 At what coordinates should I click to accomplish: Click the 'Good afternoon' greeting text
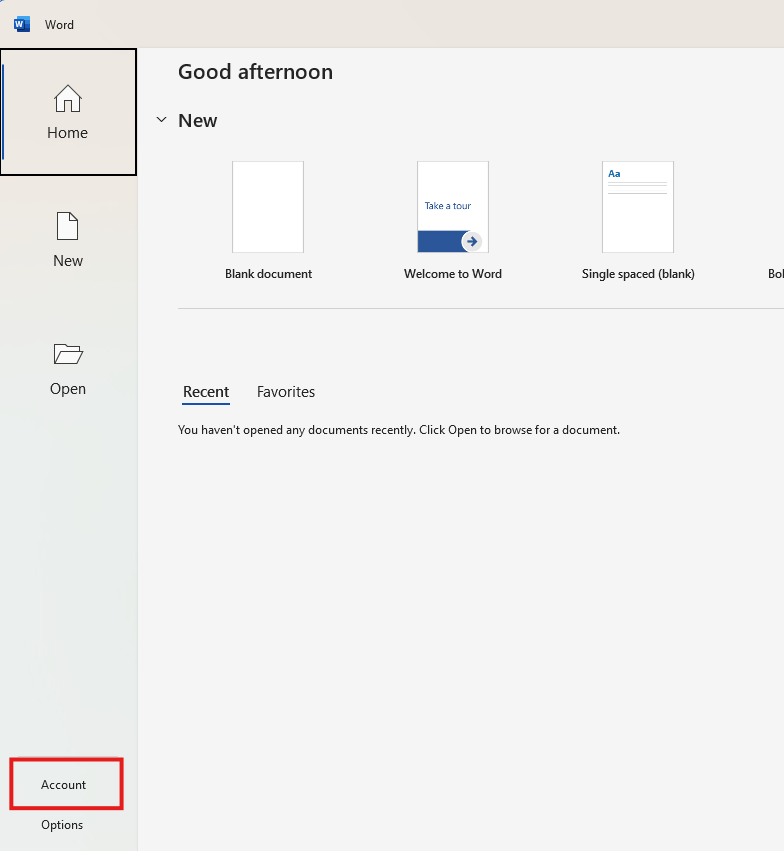point(256,72)
